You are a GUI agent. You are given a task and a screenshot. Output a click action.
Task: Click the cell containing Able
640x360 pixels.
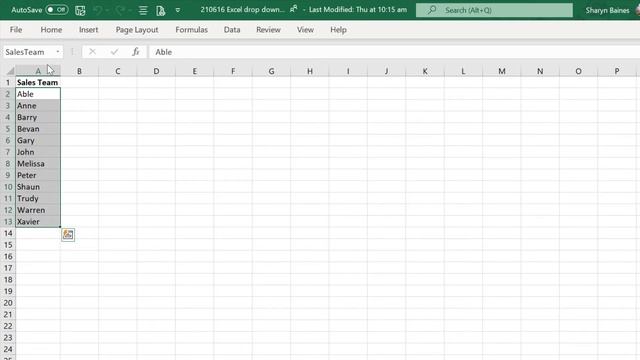point(38,94)
